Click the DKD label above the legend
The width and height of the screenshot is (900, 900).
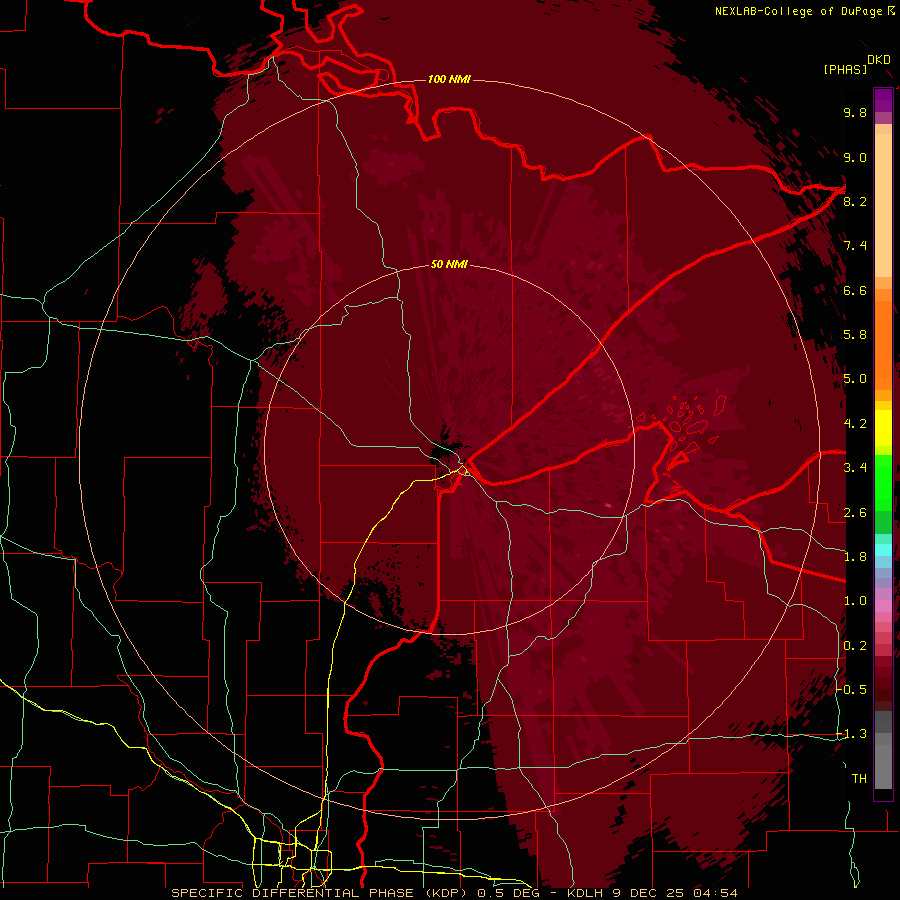[x=879, y=60]
